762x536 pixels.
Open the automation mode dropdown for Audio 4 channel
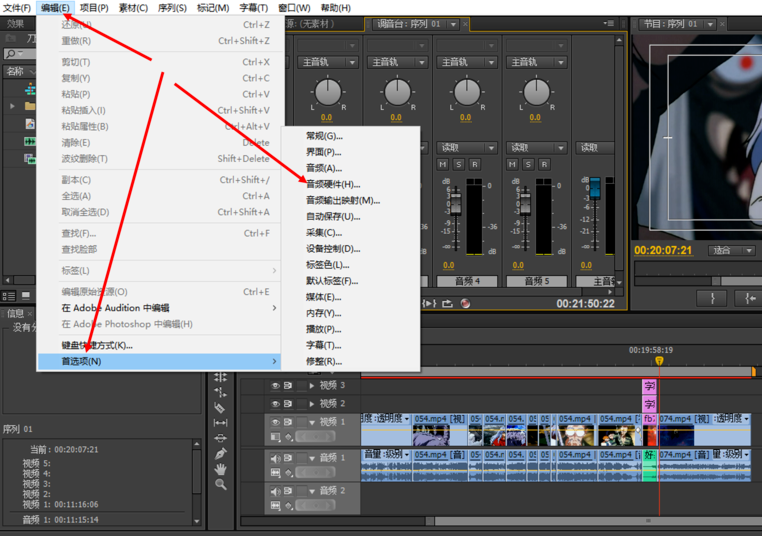point(467,147)
